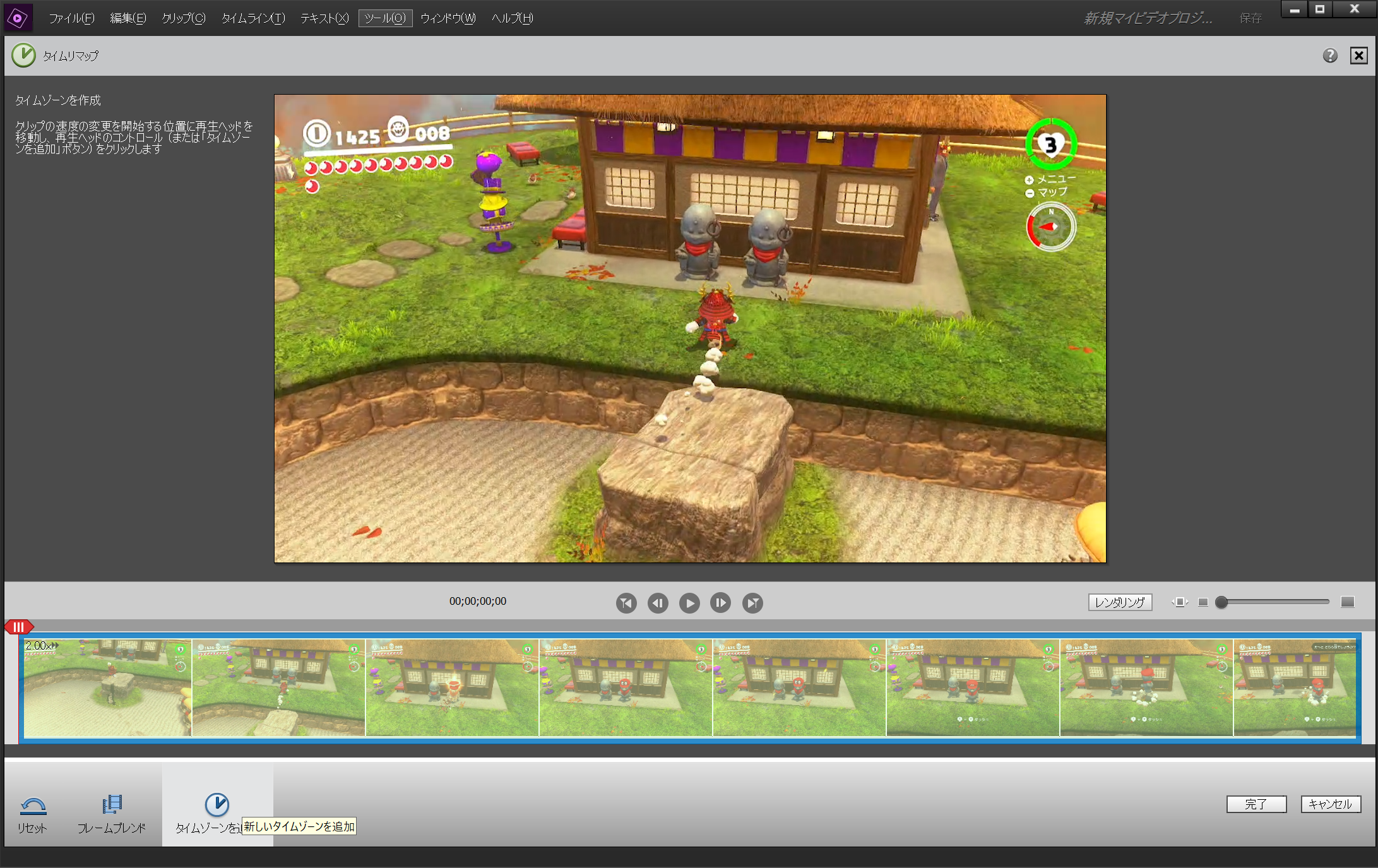The height and width of the screenshot is (868, 1378).
Task: Play the clip preview
Action: (x=689, y=603)
